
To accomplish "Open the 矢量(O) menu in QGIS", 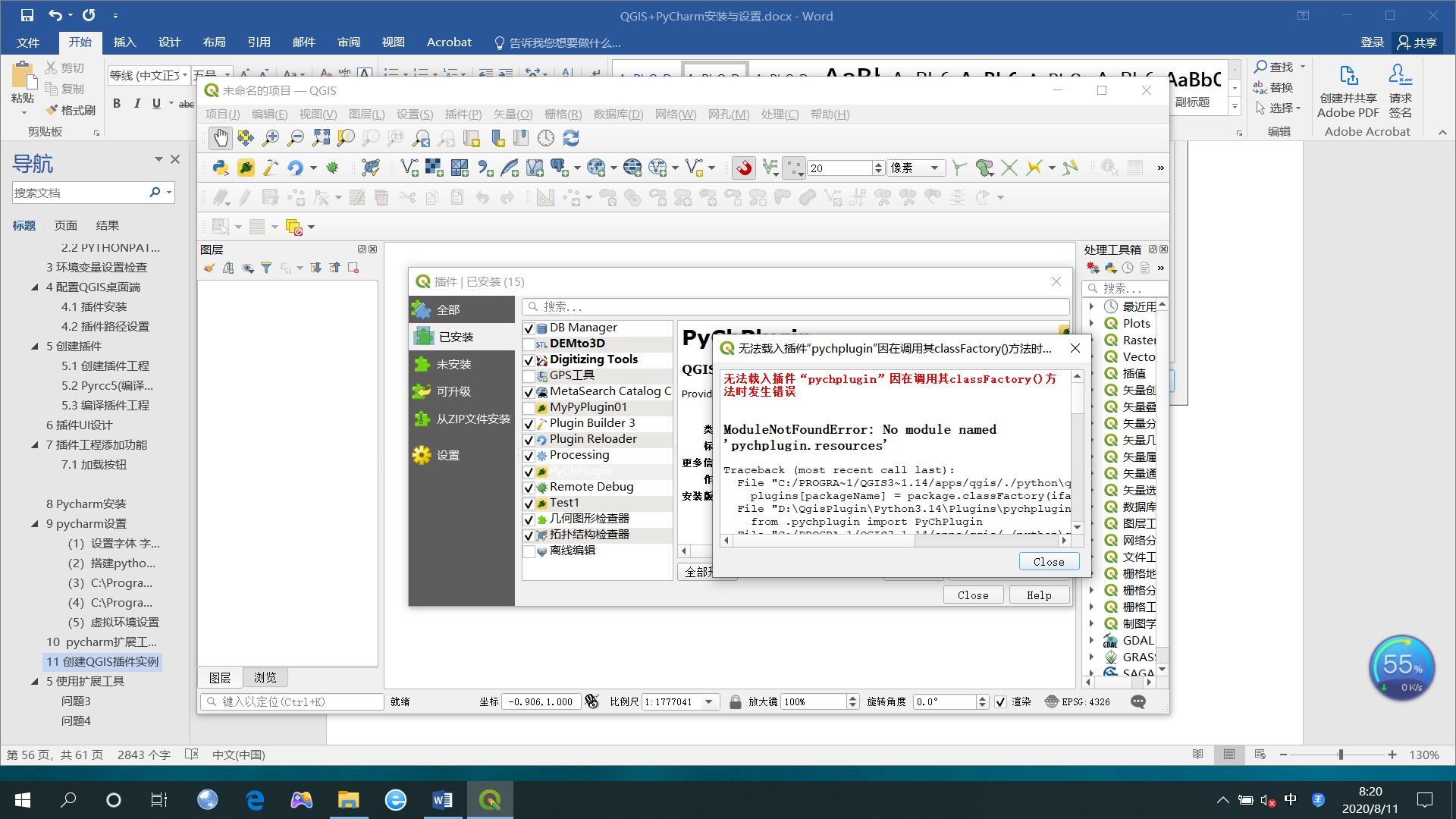I will coord(513,114).
